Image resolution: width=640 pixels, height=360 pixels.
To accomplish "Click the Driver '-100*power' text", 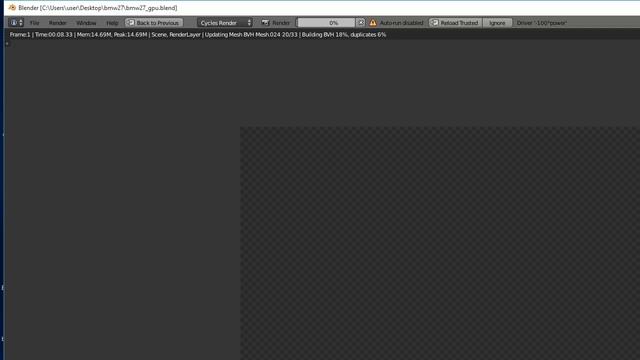I will tap(542, 23).
